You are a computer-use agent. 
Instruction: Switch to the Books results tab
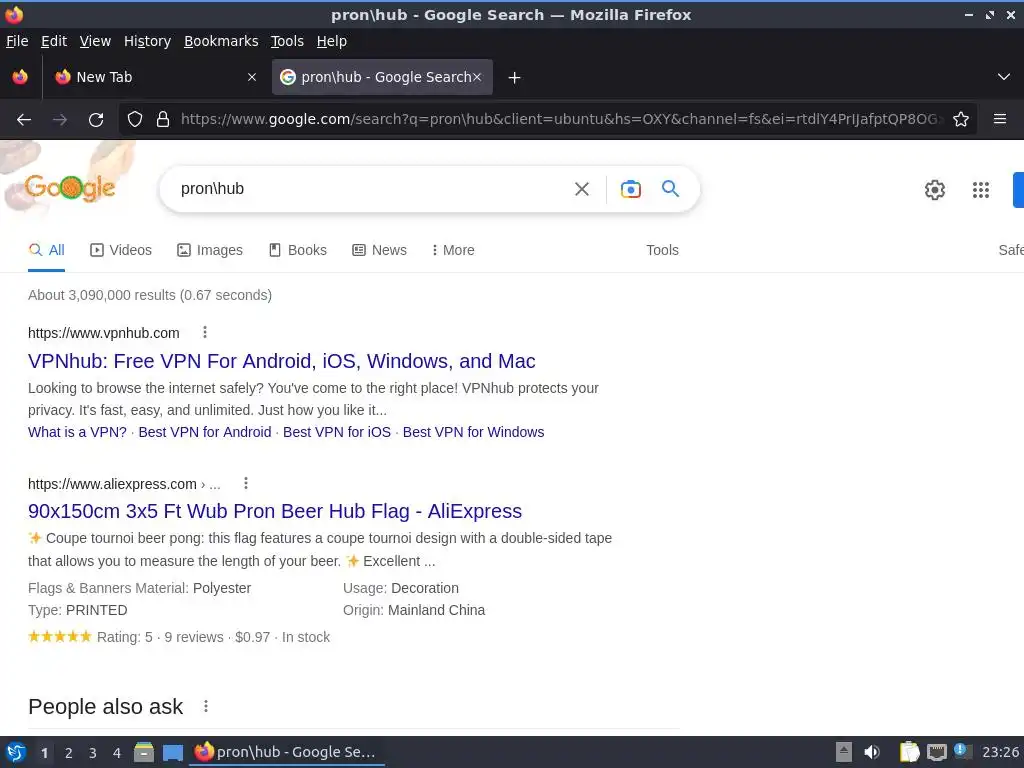[x=298, y=250]
